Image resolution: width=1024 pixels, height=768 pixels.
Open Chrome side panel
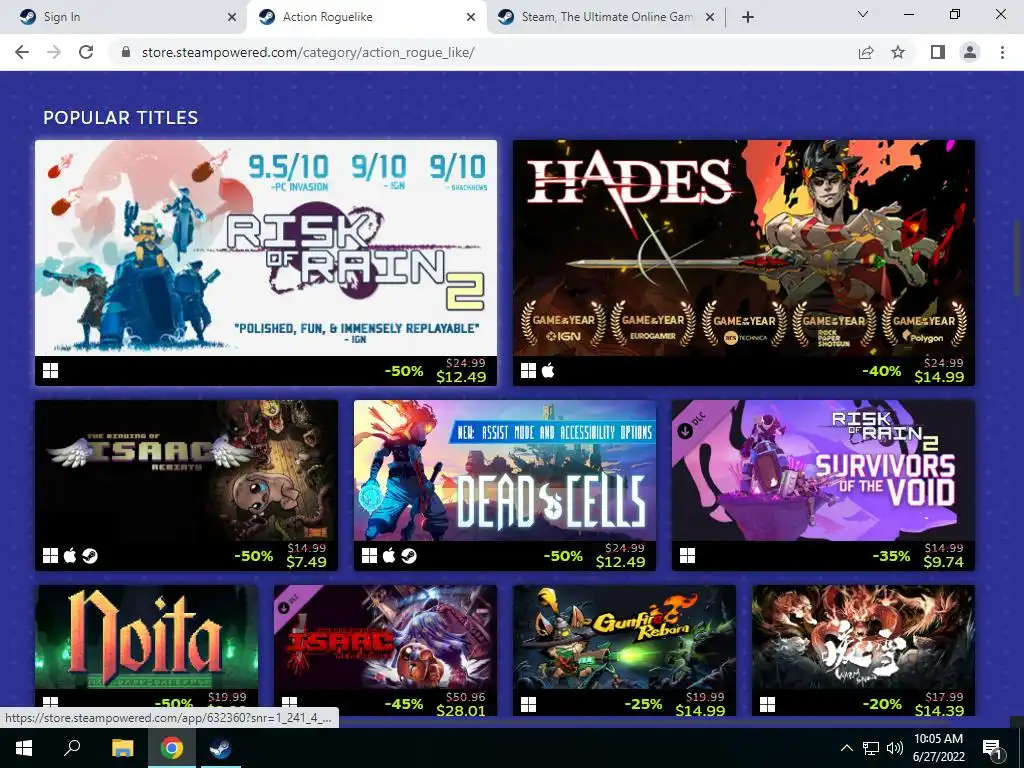938,52
